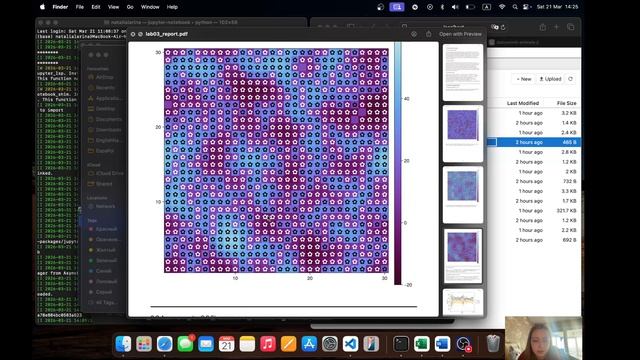
Task: Click refresh icon in file browser
Action: (571, 79)
